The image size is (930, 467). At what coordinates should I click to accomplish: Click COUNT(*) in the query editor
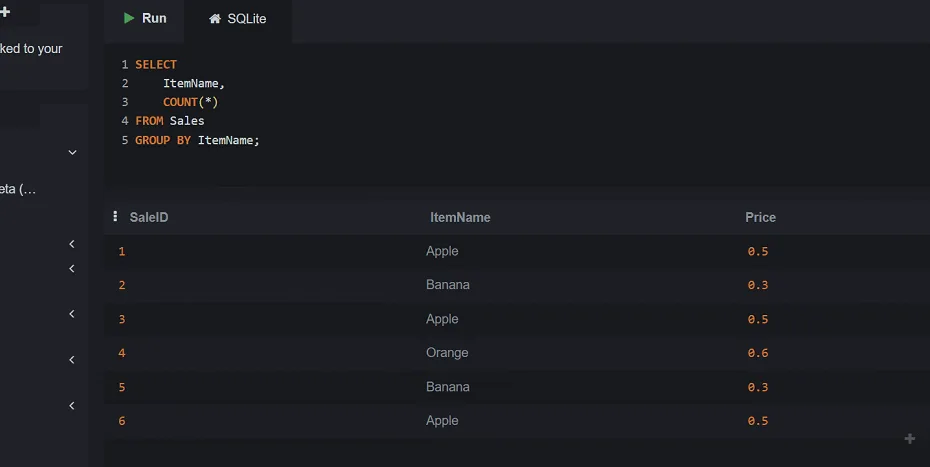190,102
